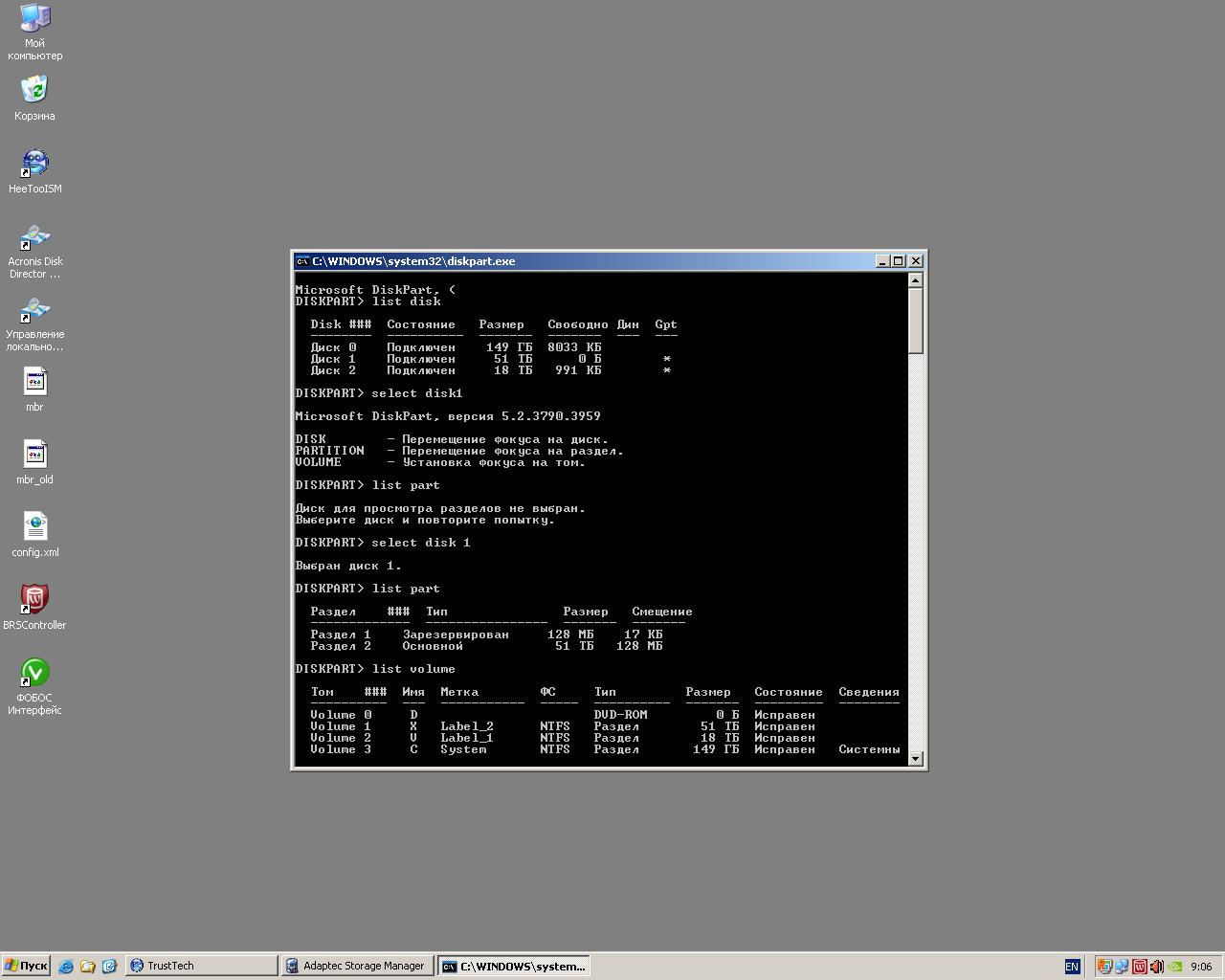Screen dimensions: 1225x980
Task: Select the ФОБОС Интерфейс shortcut
Action: point(34,673)
